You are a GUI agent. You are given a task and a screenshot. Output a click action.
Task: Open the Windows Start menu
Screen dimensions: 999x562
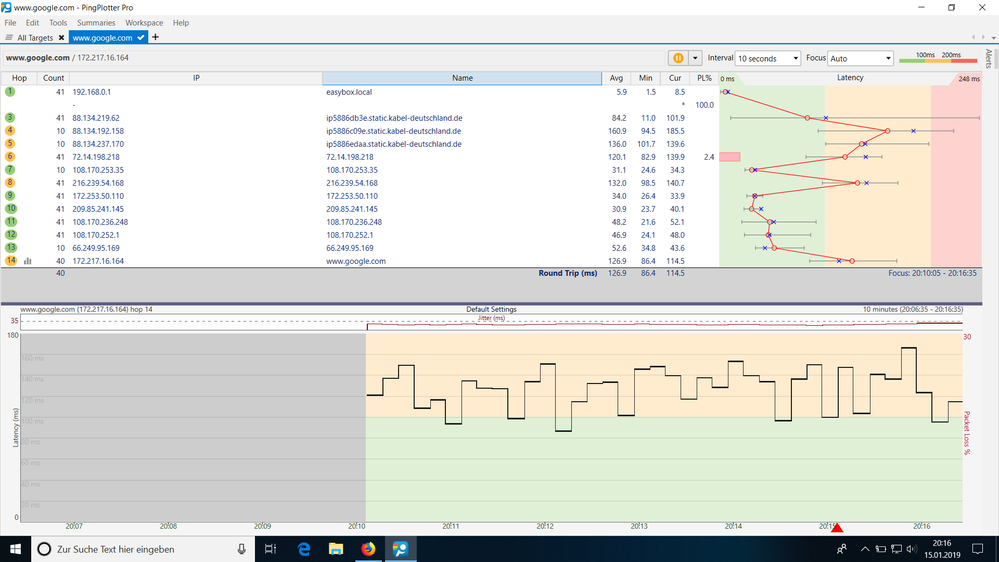[x=15, y=549]
